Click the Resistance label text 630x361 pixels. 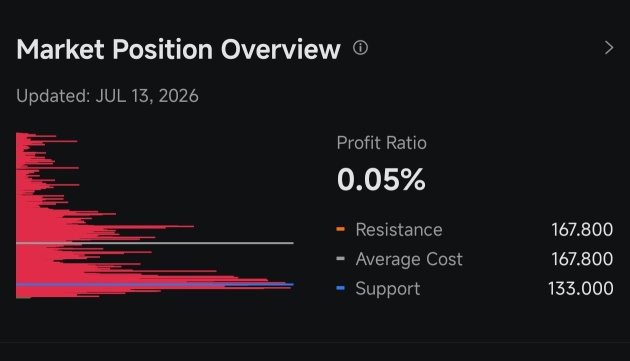pyautogui.click(x=399, y=230)
